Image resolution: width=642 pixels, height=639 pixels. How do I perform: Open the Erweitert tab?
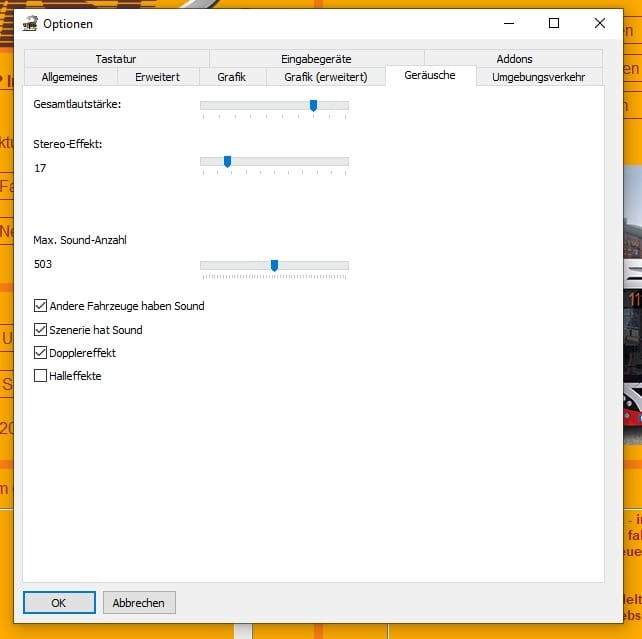pyautogui.click(x=158, y=77)
